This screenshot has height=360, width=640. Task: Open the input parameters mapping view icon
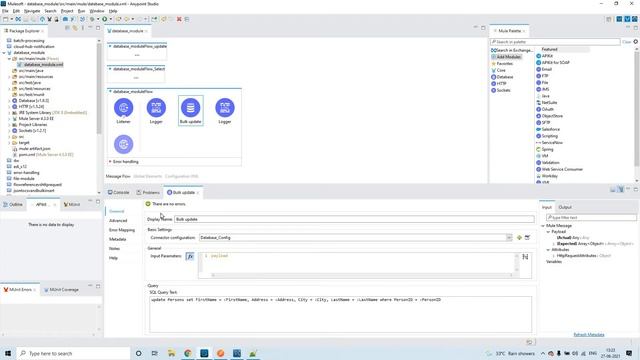(525, 257)
